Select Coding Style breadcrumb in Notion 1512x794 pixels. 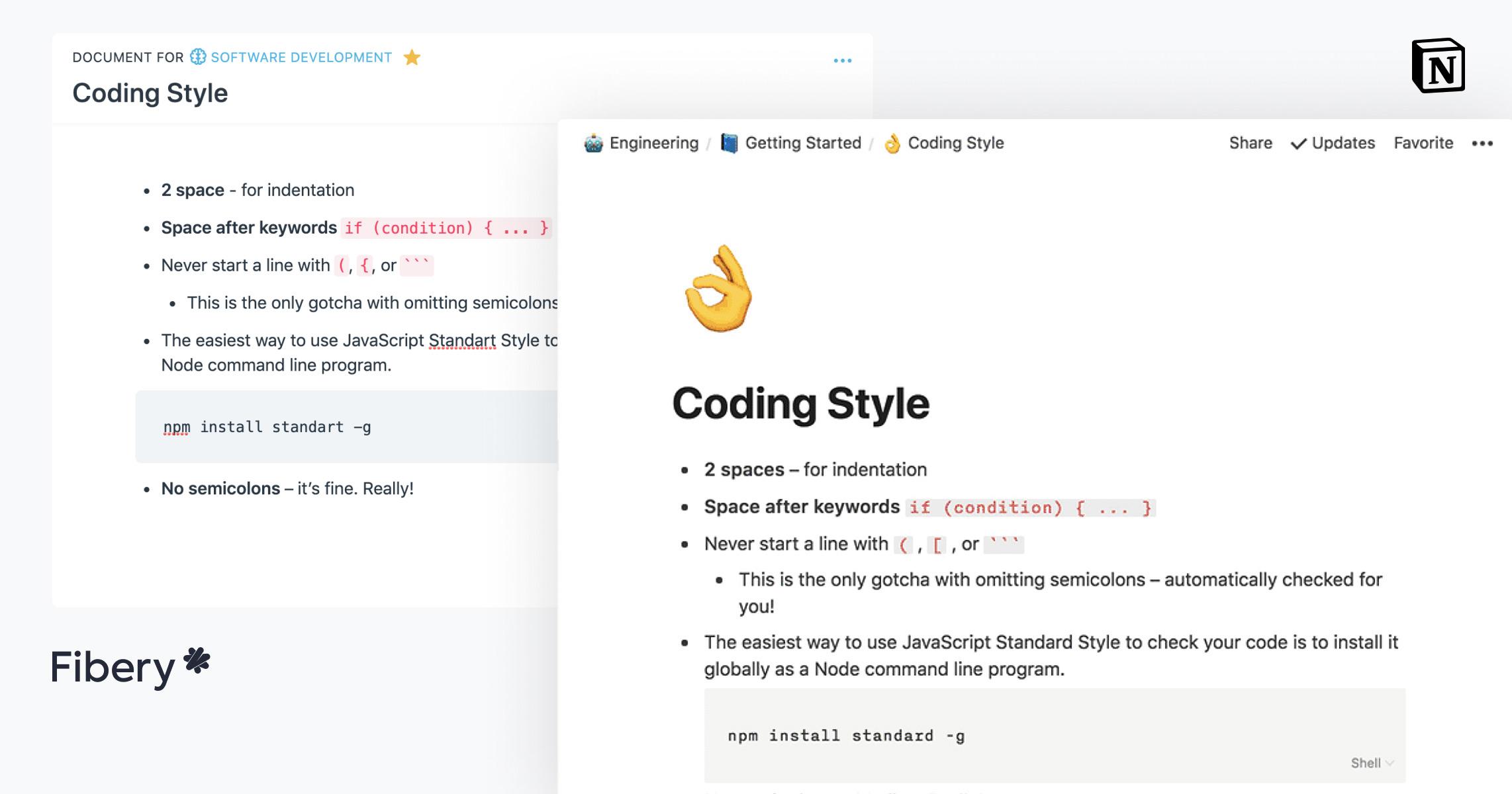click(x=956, y=143)
